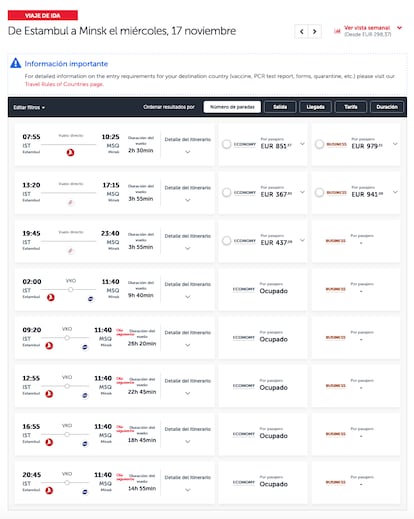
Task: Expand the Ver vista semanal chevron
Action: pos(399,28)
